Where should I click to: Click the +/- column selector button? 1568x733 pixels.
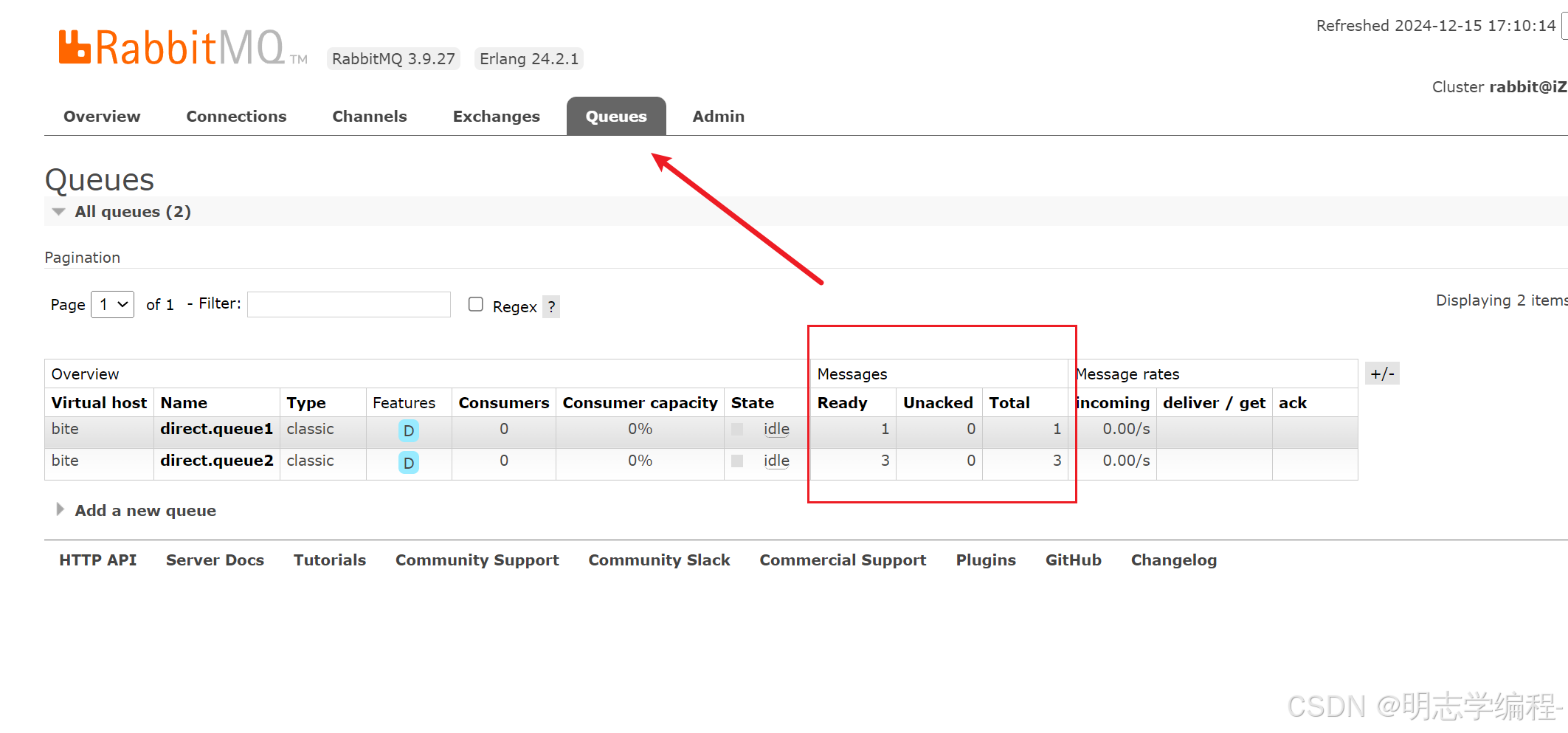click(1381, 374)
